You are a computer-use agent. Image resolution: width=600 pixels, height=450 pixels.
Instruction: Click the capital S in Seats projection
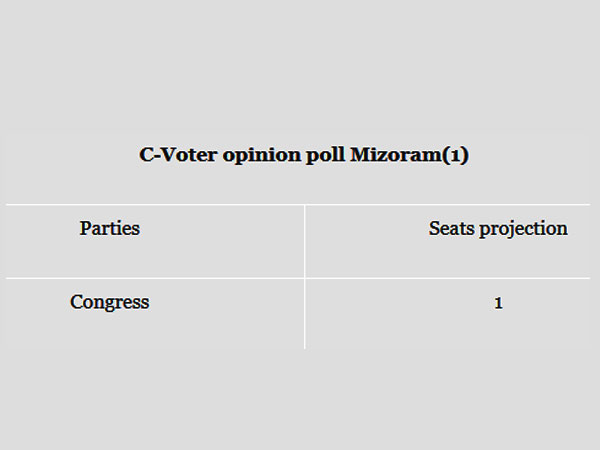tap(435, 228)
